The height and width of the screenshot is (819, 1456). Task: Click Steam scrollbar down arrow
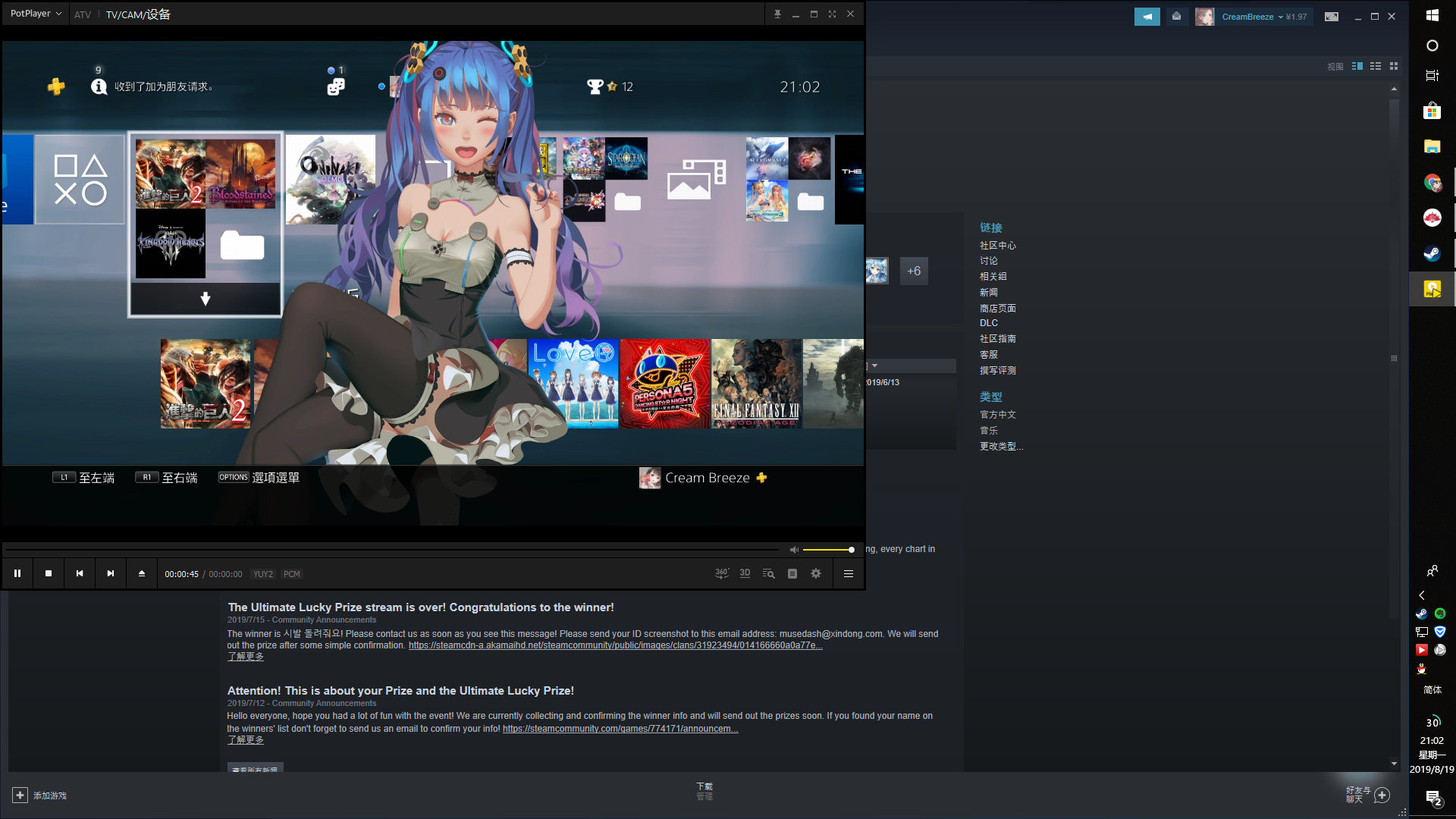point(1394,764)
